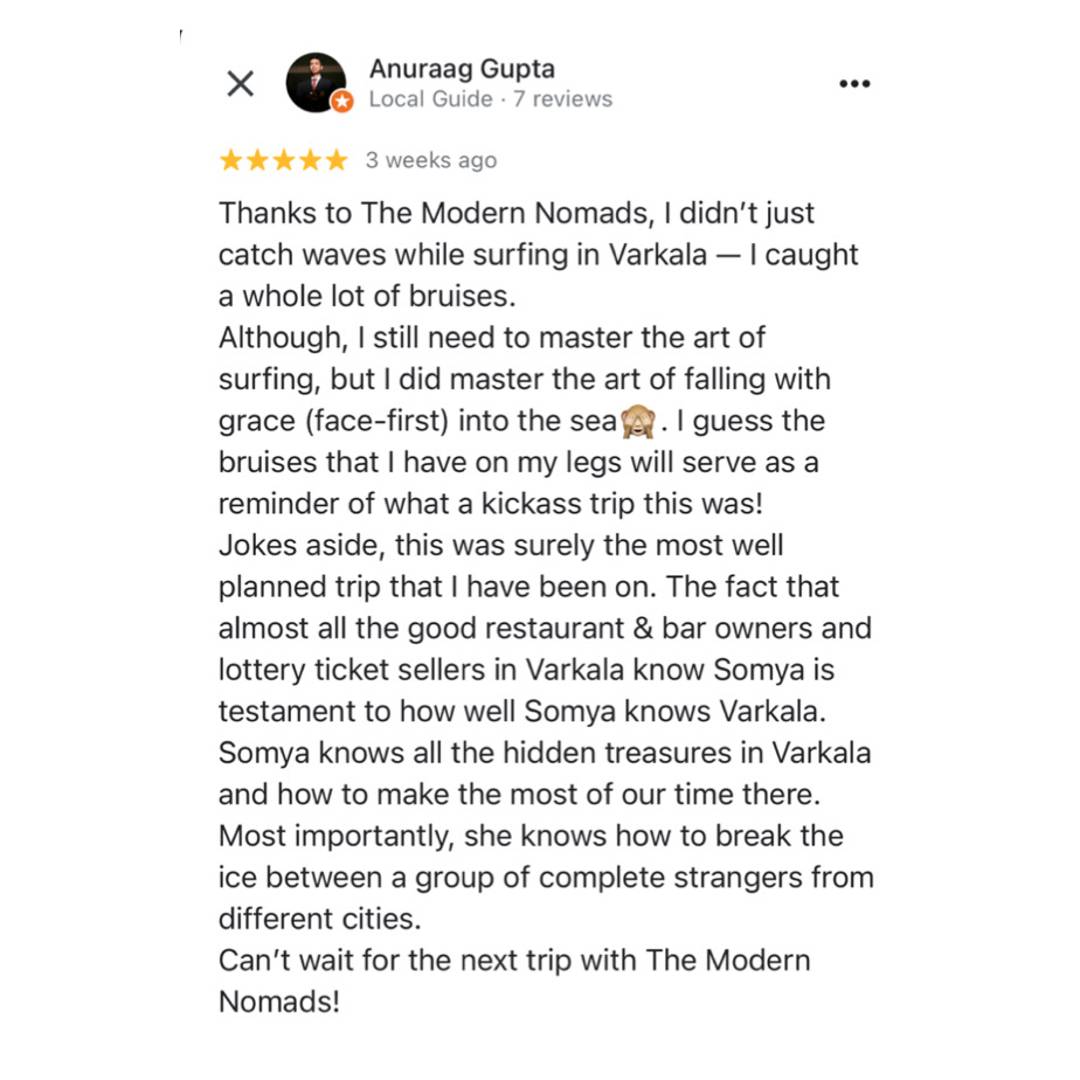The height and width of the screenshot is (1080, 1080).
Task: Click the line starting "Most importantly, she knows"
Action: (531, 836)
